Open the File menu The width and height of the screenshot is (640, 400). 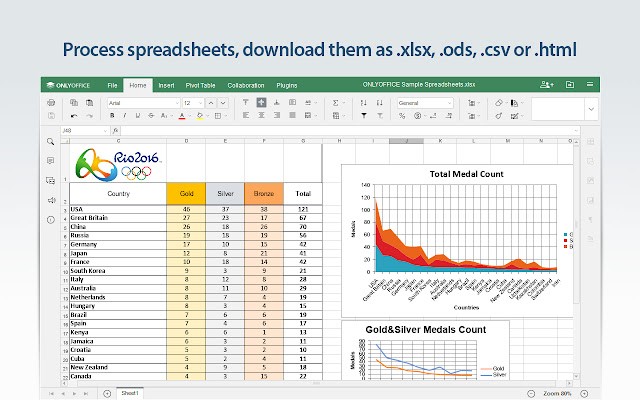(x=113, y=86)
